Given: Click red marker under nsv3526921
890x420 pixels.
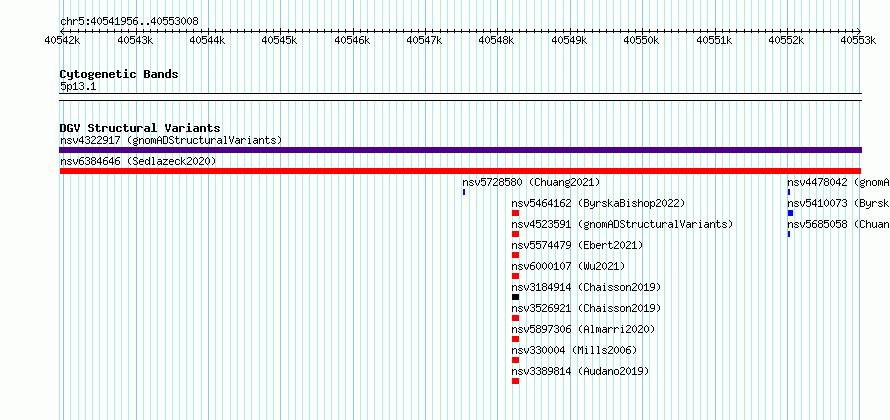Looking at the screenshot, I should (x=515, y=318).
